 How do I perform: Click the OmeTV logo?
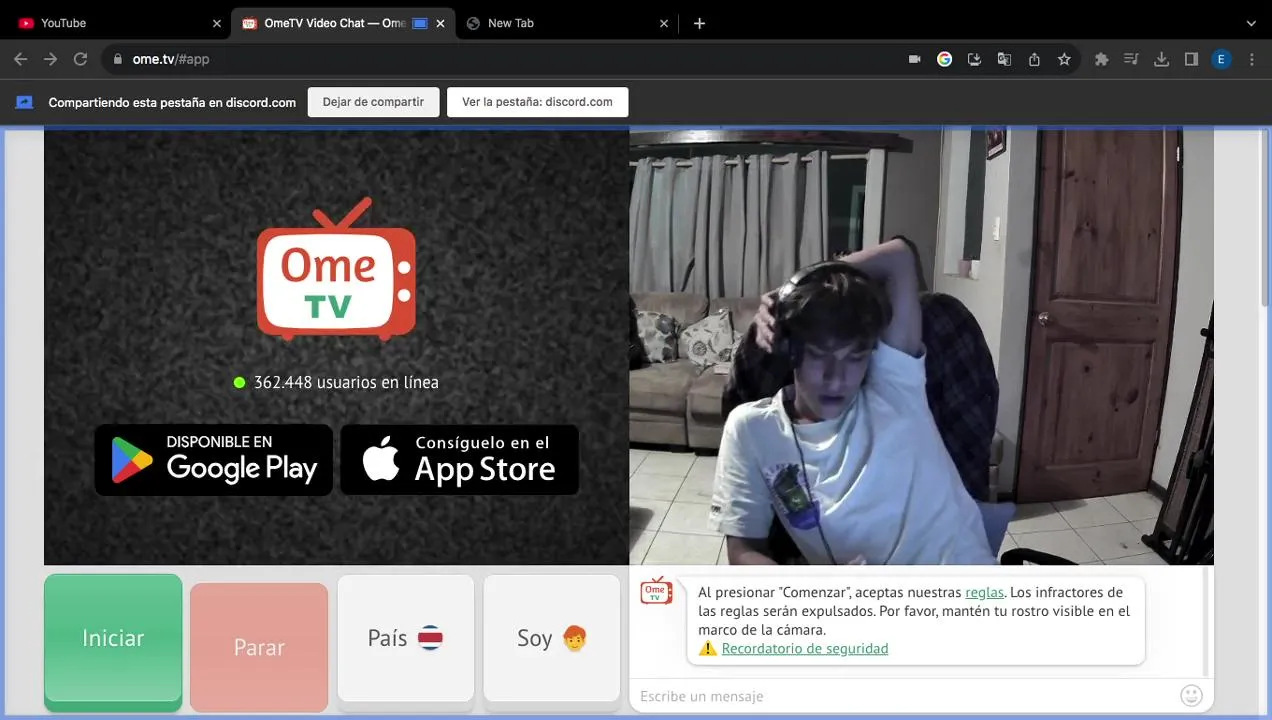(x=336, y=270)
